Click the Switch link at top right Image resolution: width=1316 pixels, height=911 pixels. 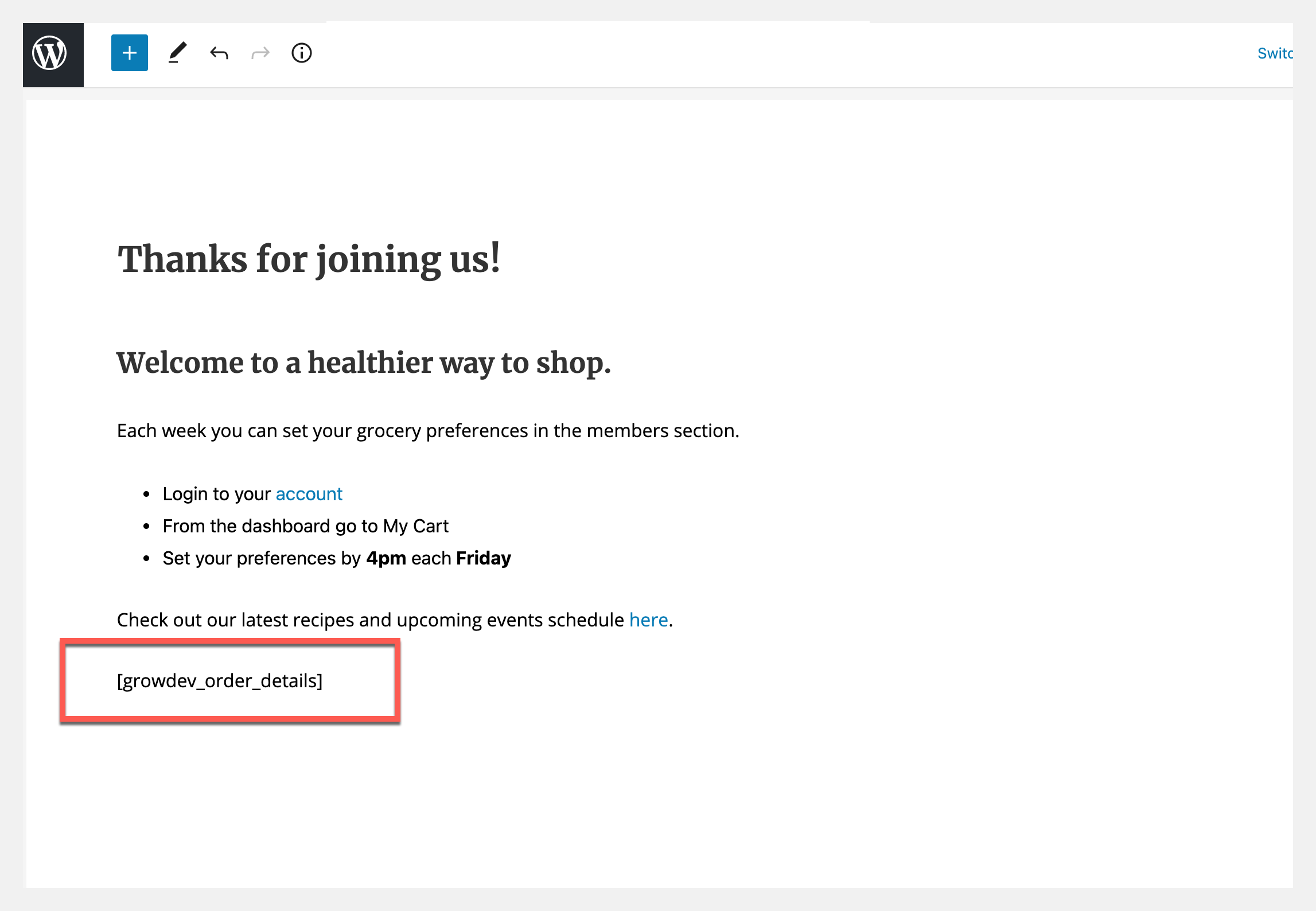pyautogui.click(x=1274, y=53)
